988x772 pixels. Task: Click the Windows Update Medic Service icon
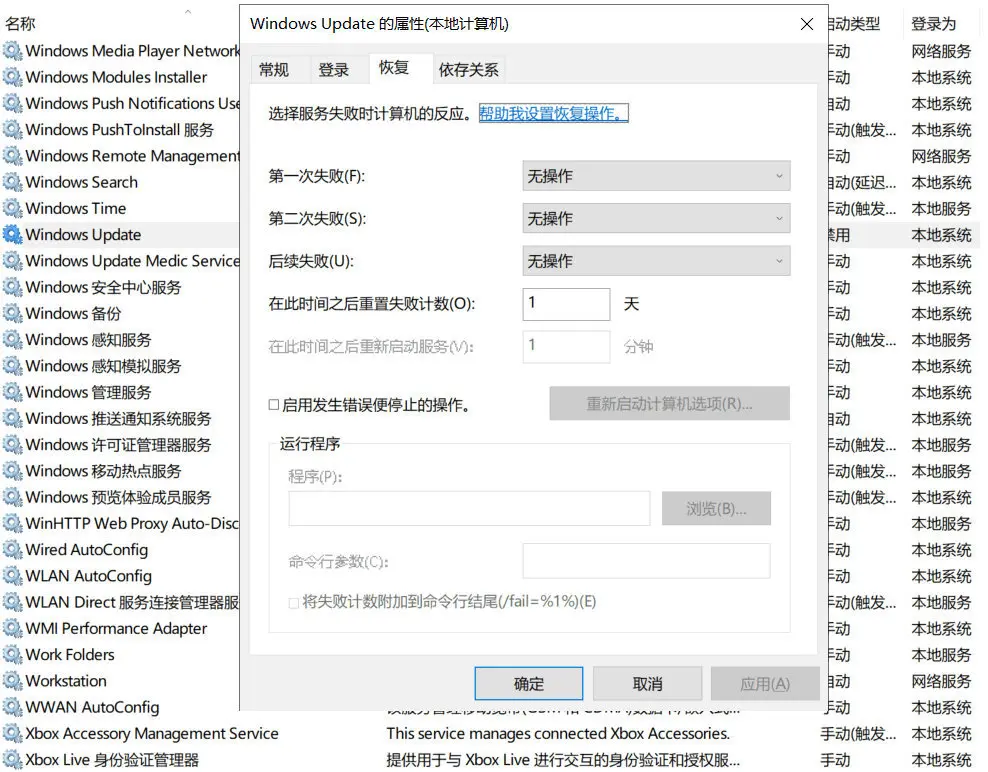12,261
